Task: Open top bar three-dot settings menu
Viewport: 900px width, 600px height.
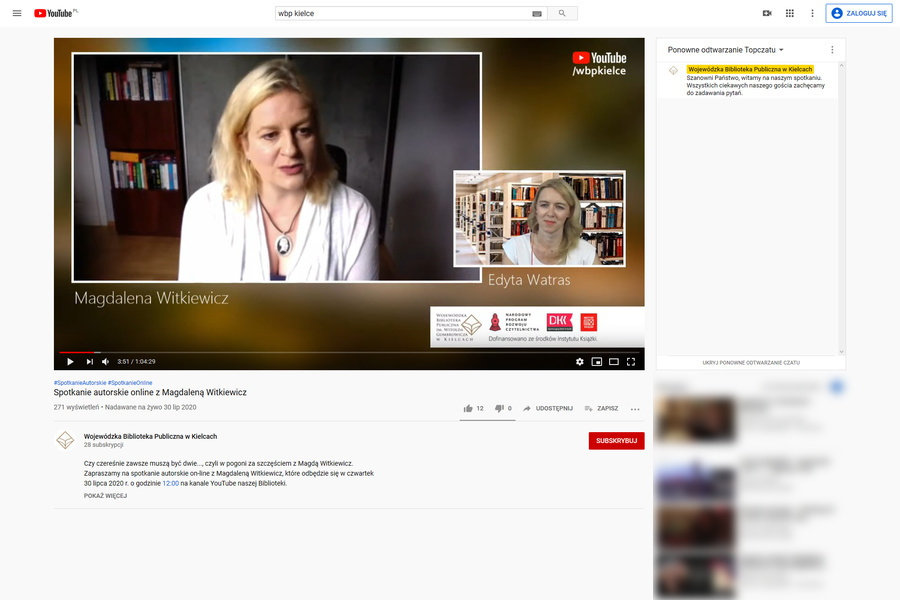Action: pyautogui.click(x=812, y=13)
